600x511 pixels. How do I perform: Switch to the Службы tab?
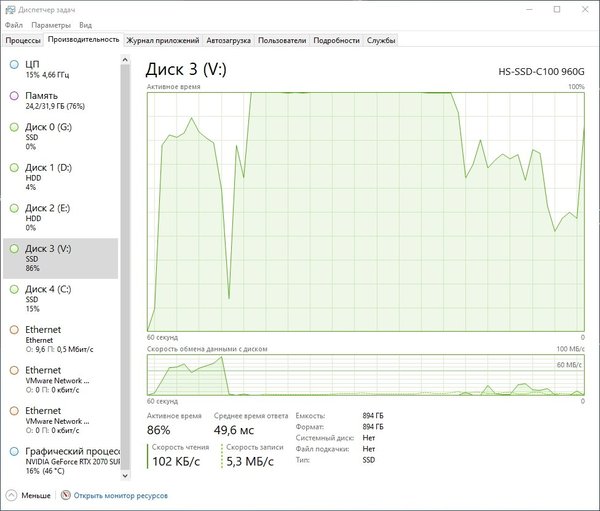click(x=381, y=40)
